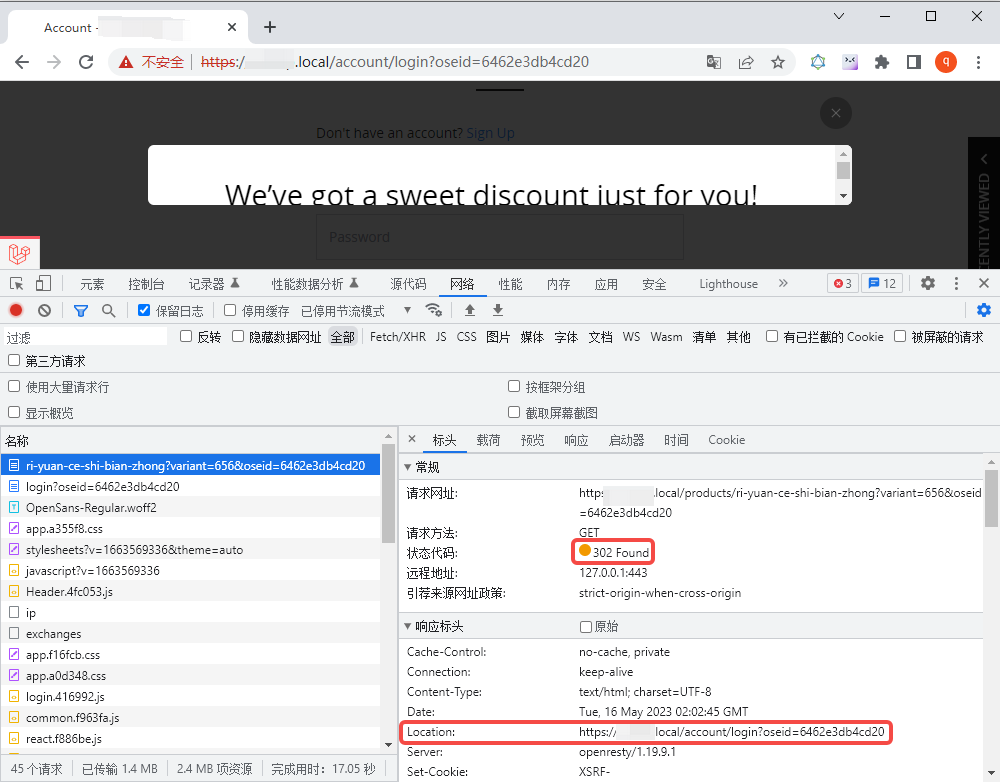Check the 原始 response headers checkbox
The height and width of the screenshot is (782, 1000).
pyautogui.click(x=585, y=627)
